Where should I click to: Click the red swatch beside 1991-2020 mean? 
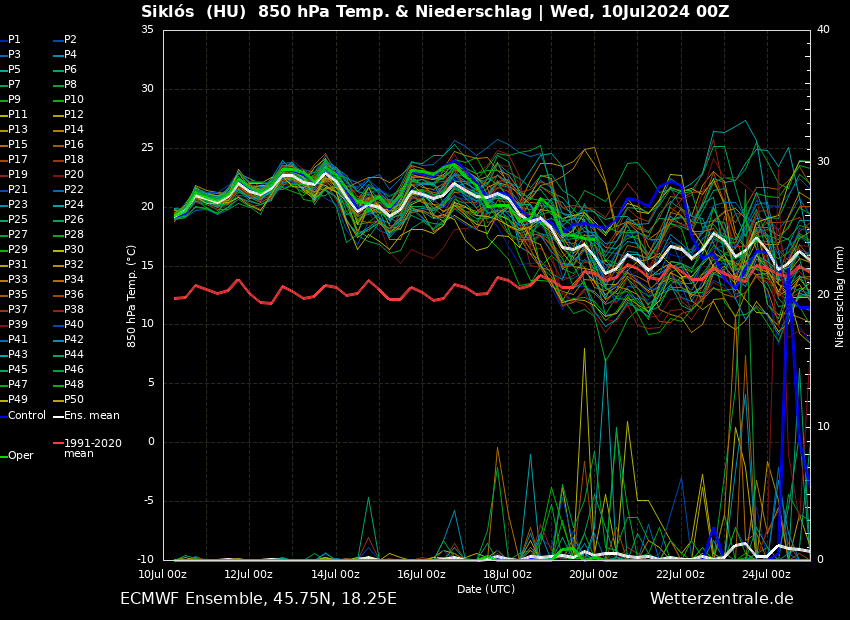[58, 443]
